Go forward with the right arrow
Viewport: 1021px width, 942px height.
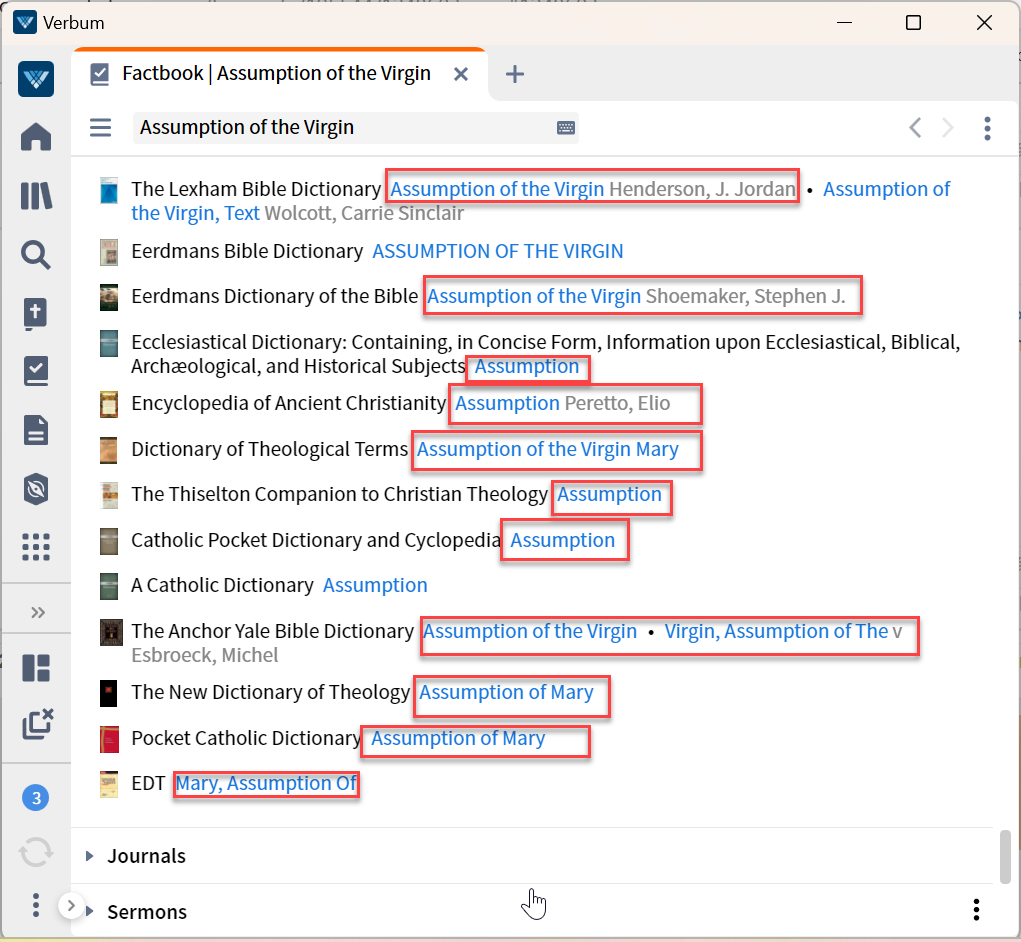[x=947, y=128]
